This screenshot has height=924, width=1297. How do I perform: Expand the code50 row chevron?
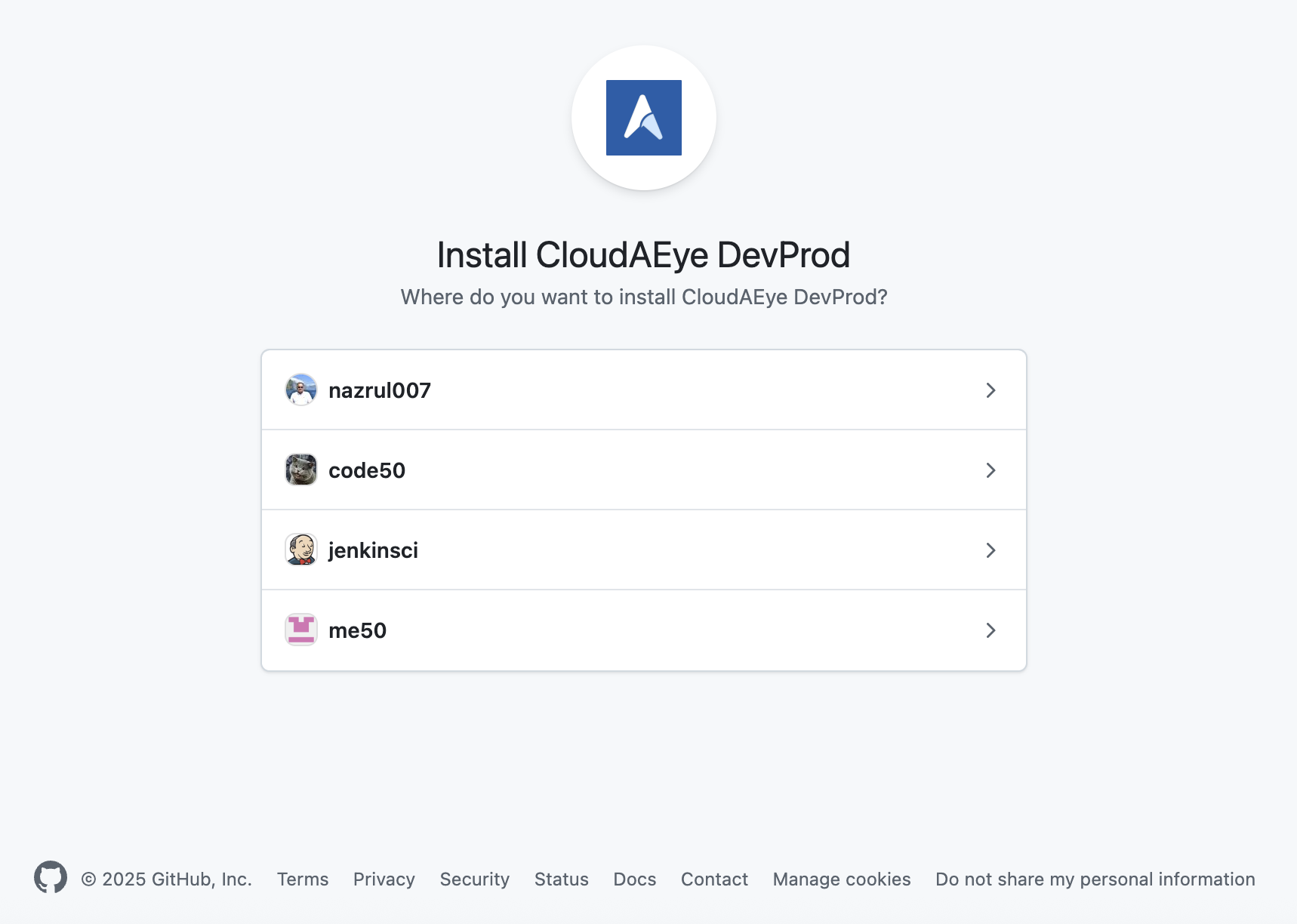990,470
